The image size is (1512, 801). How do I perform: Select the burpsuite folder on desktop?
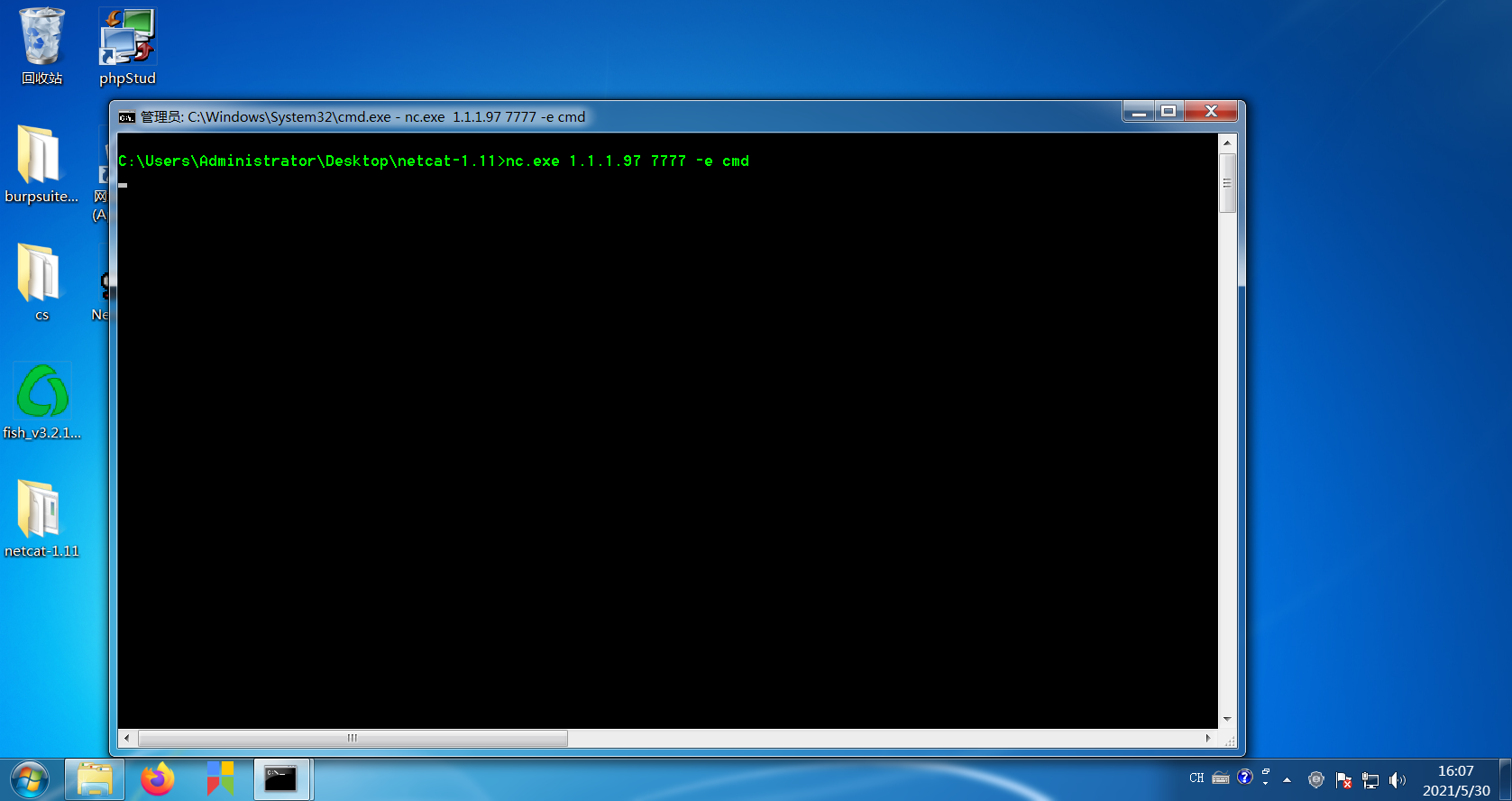41,165
